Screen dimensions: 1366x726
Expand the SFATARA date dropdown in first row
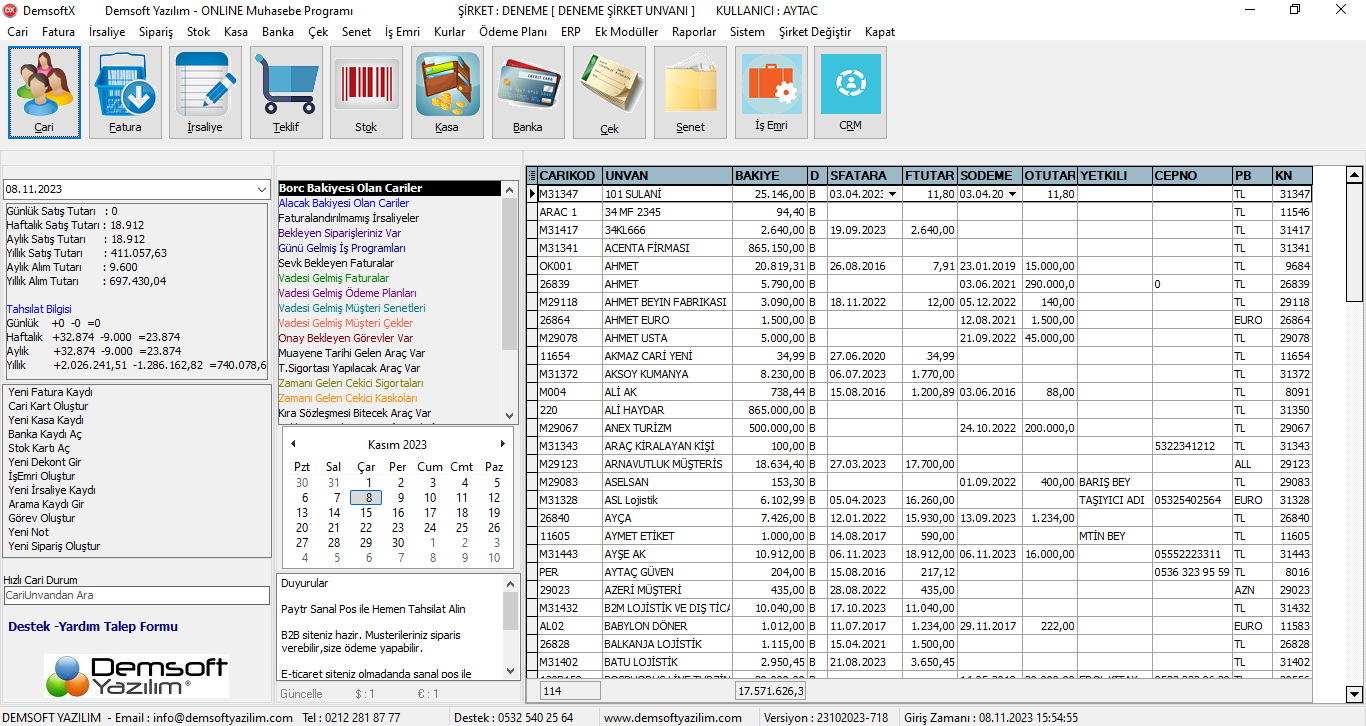892,194
